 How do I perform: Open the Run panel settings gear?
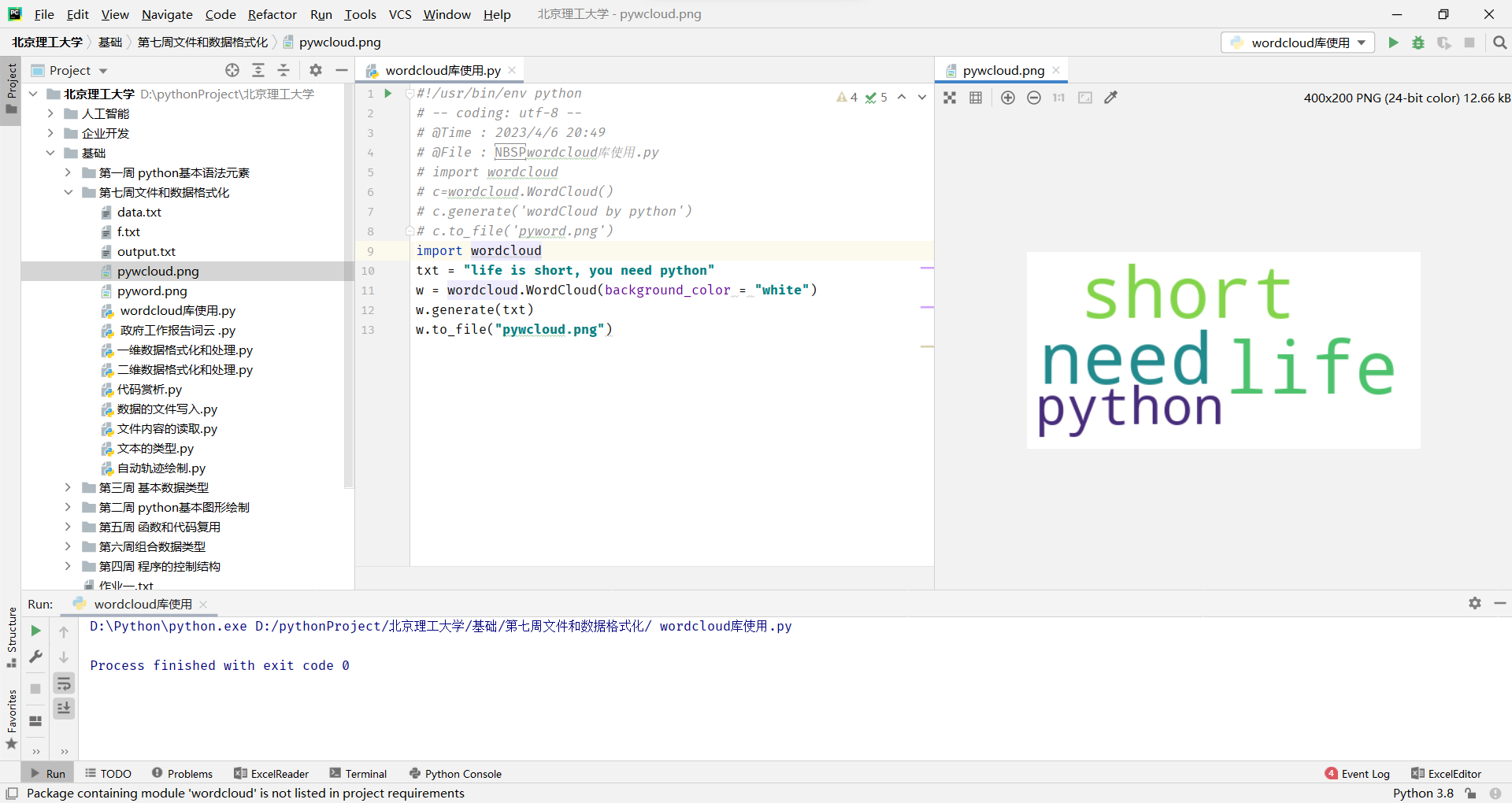[x=1475, y=603]
